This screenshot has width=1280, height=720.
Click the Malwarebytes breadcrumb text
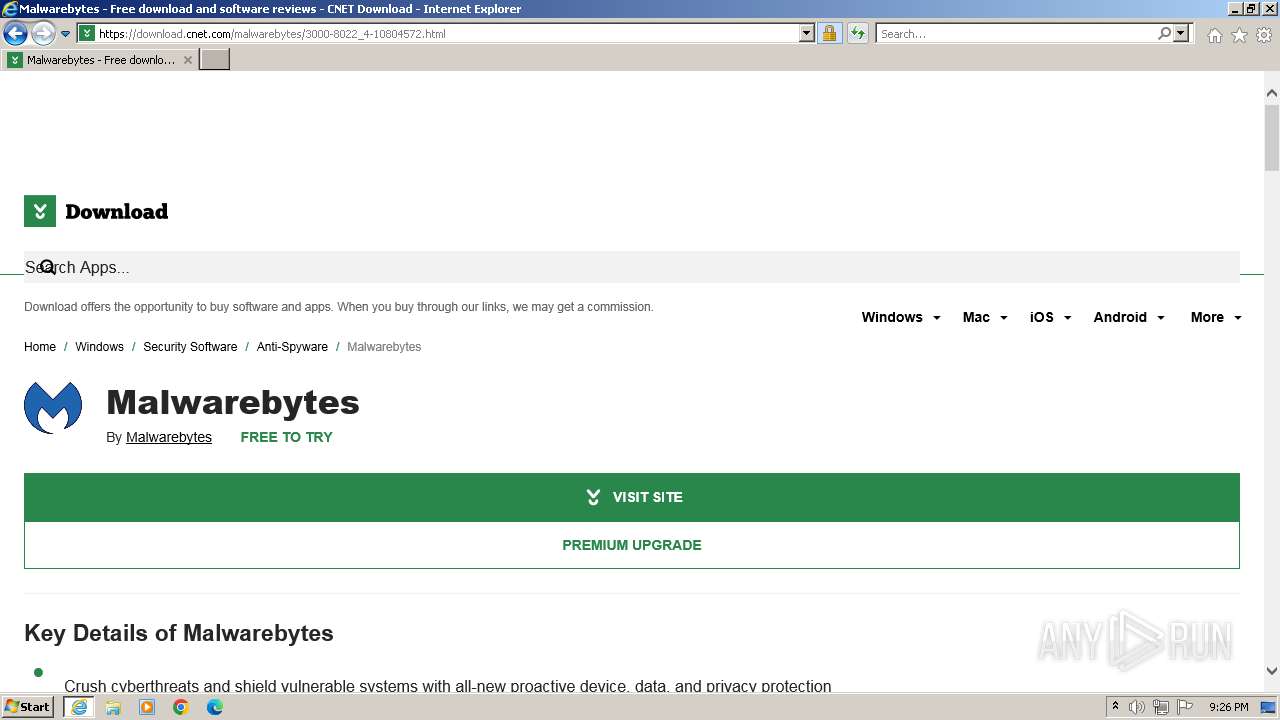[384, 347]
